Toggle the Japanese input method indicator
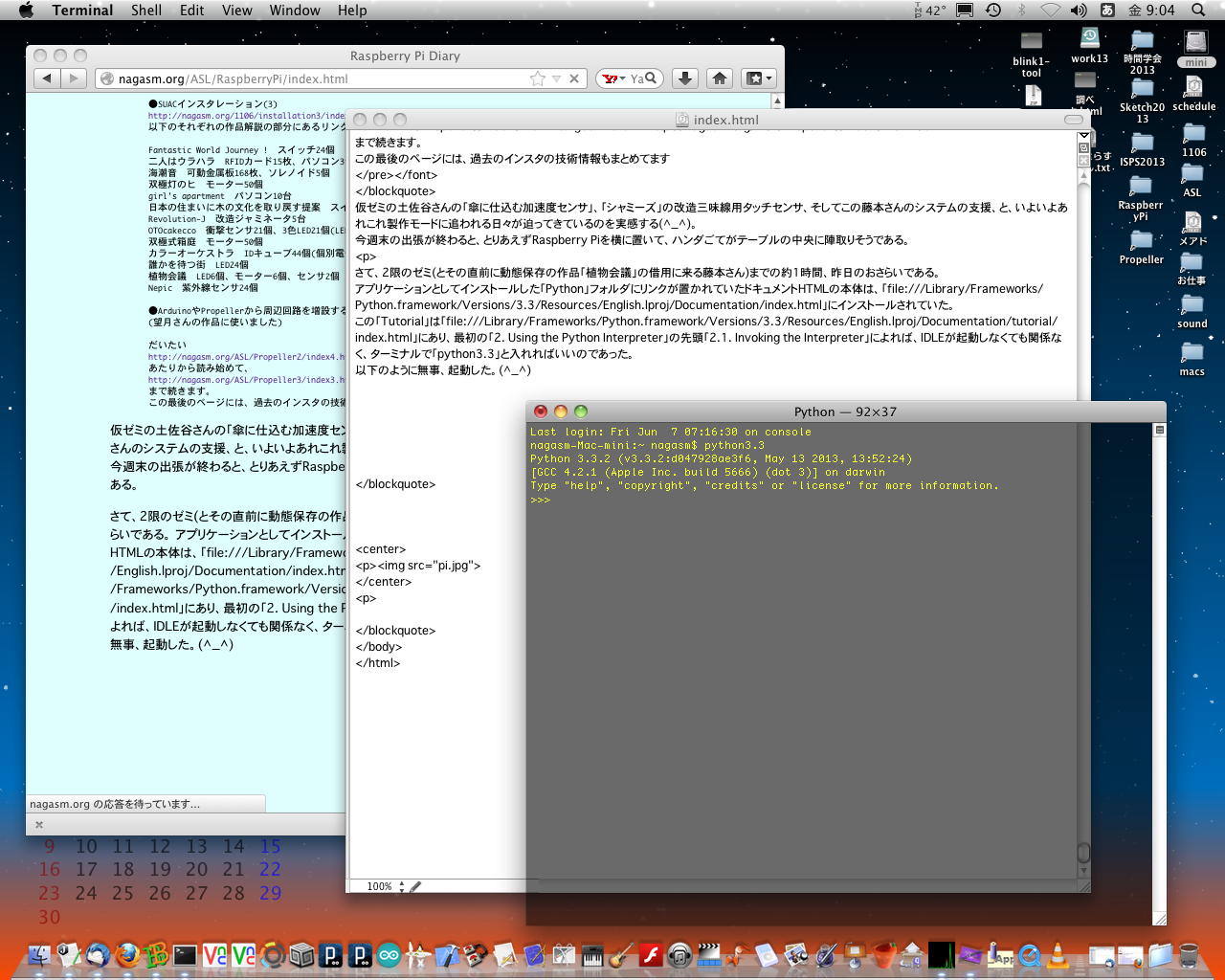Viewport: 1225px width, 980px height. click(1107, 11)
